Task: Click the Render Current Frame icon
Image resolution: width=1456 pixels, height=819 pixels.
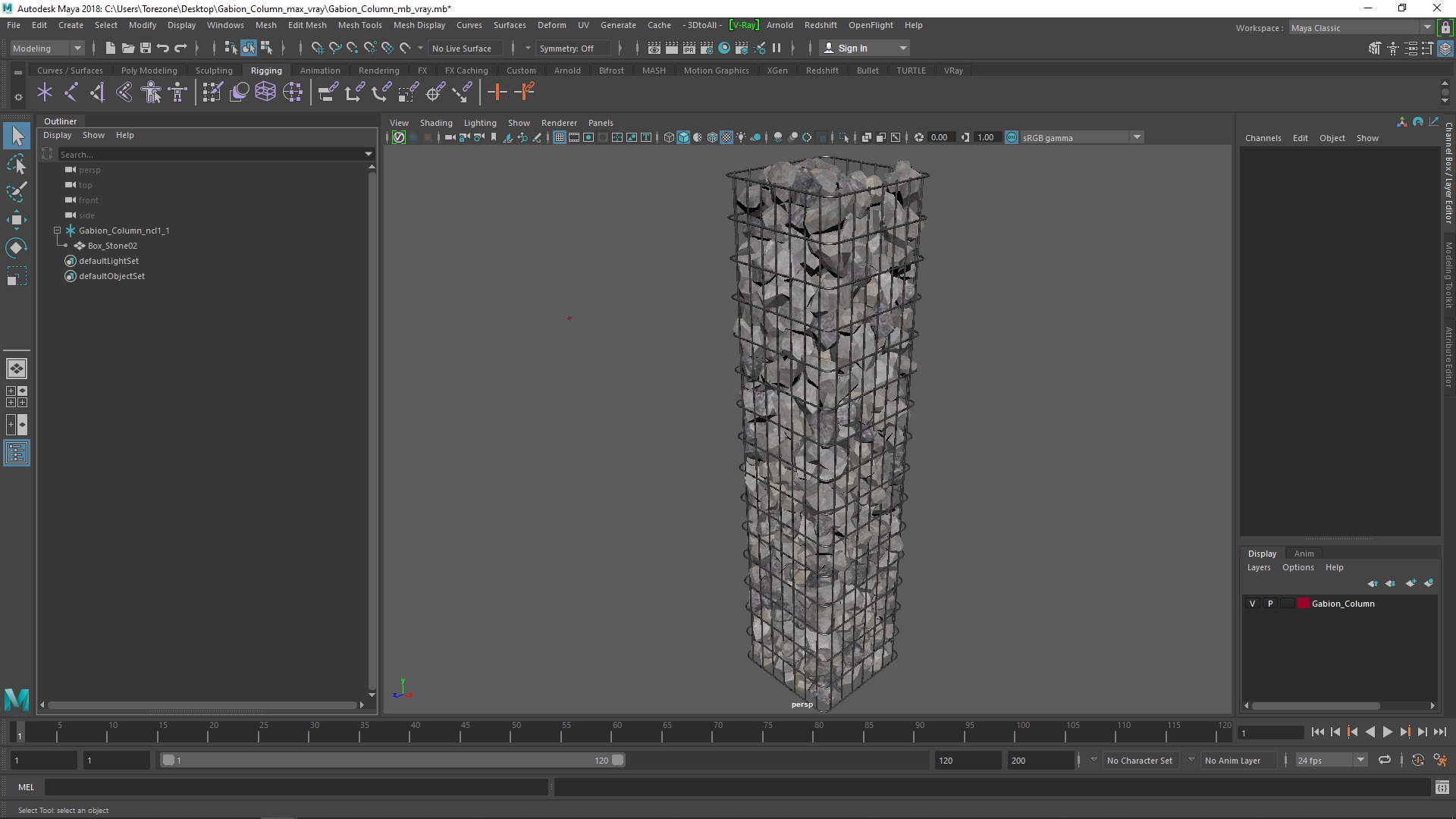Action: click(671, 48)
